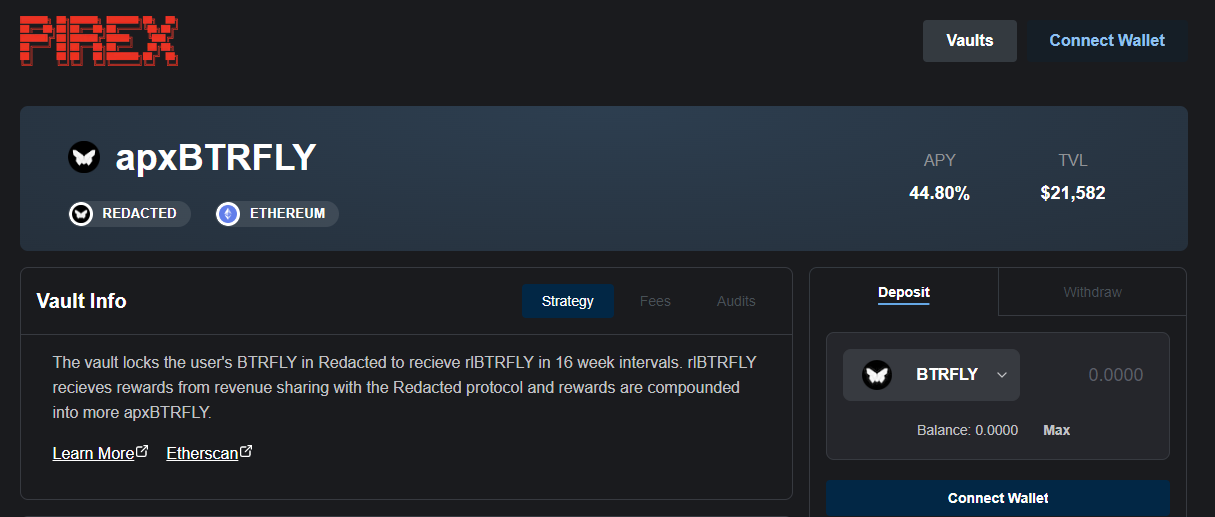The width and height of the screenshot is (1215, 517).
Task: Switch to the Strategy tab
Action: click(x=568, y=301)
